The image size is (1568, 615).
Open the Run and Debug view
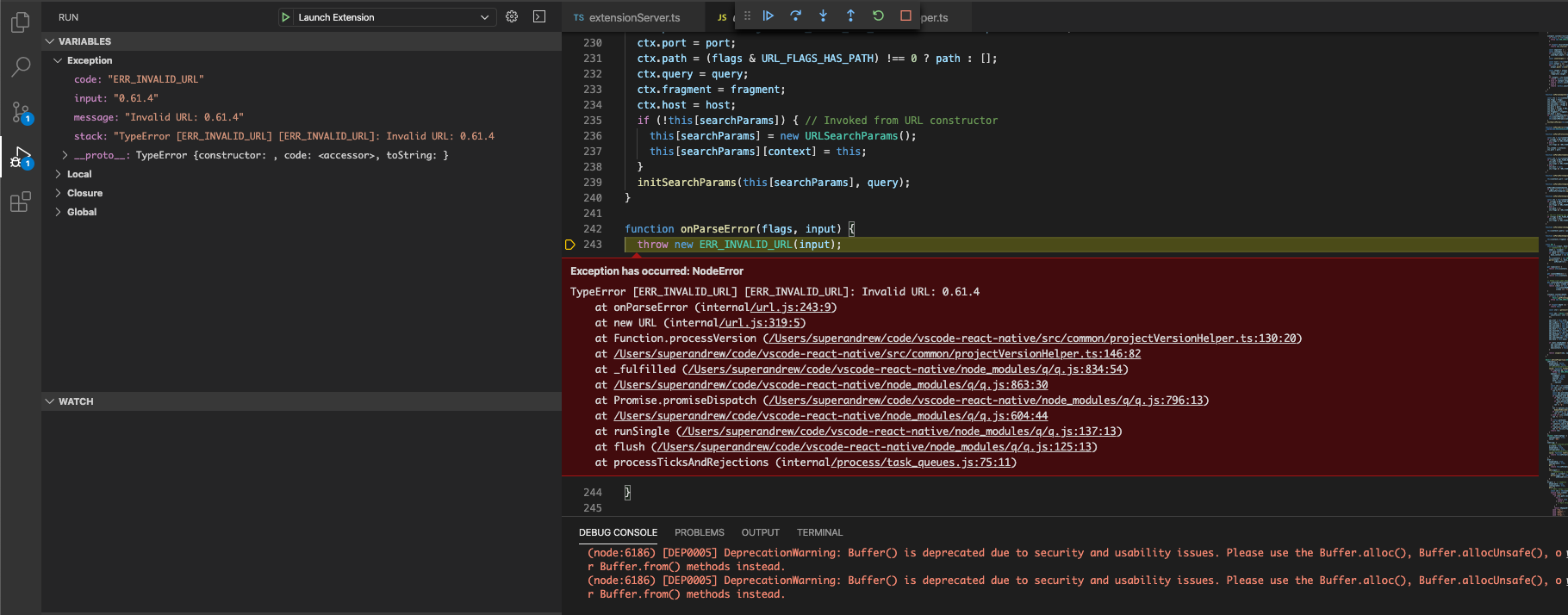[x=21, y=158]
